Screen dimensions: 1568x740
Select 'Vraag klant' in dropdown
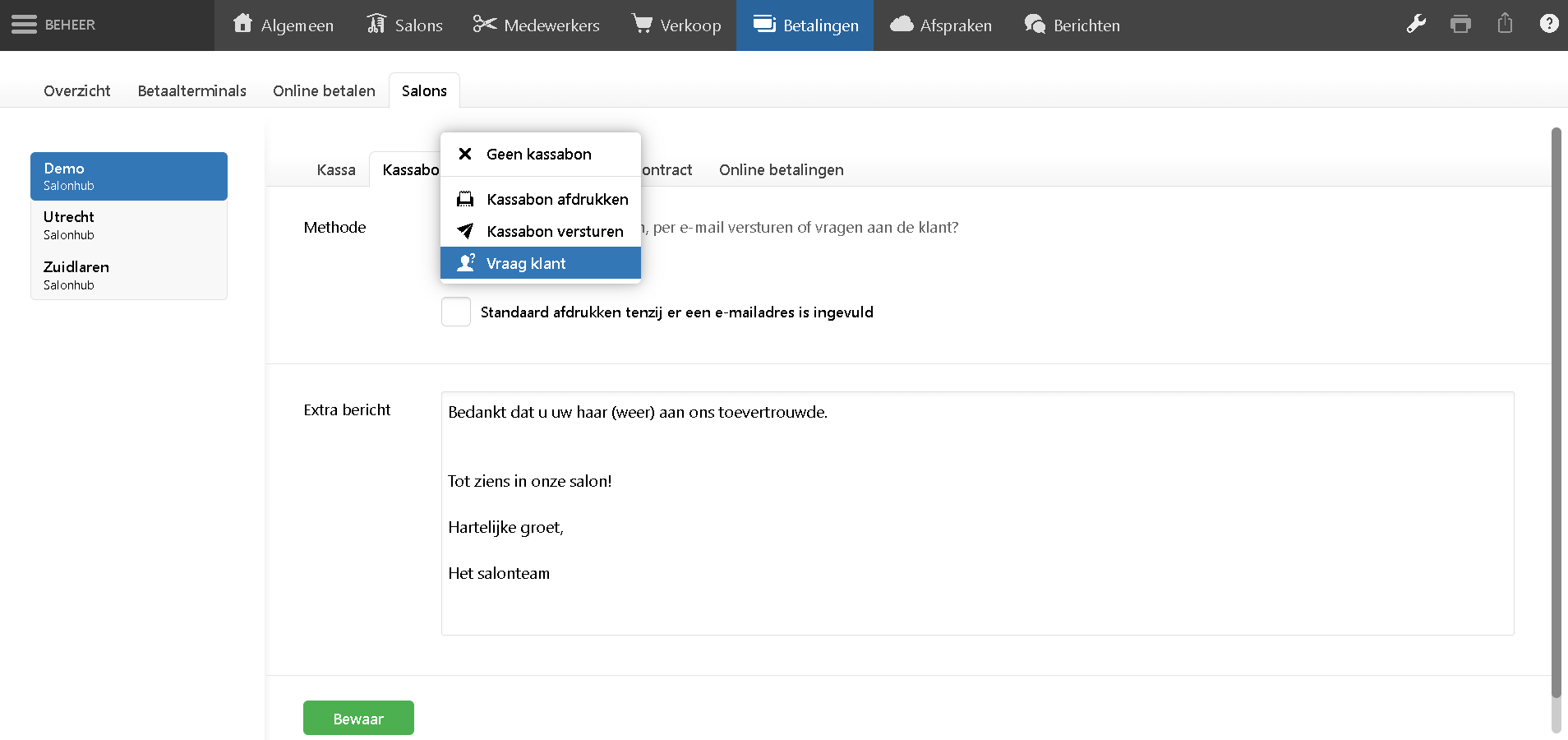pos(526,264)
